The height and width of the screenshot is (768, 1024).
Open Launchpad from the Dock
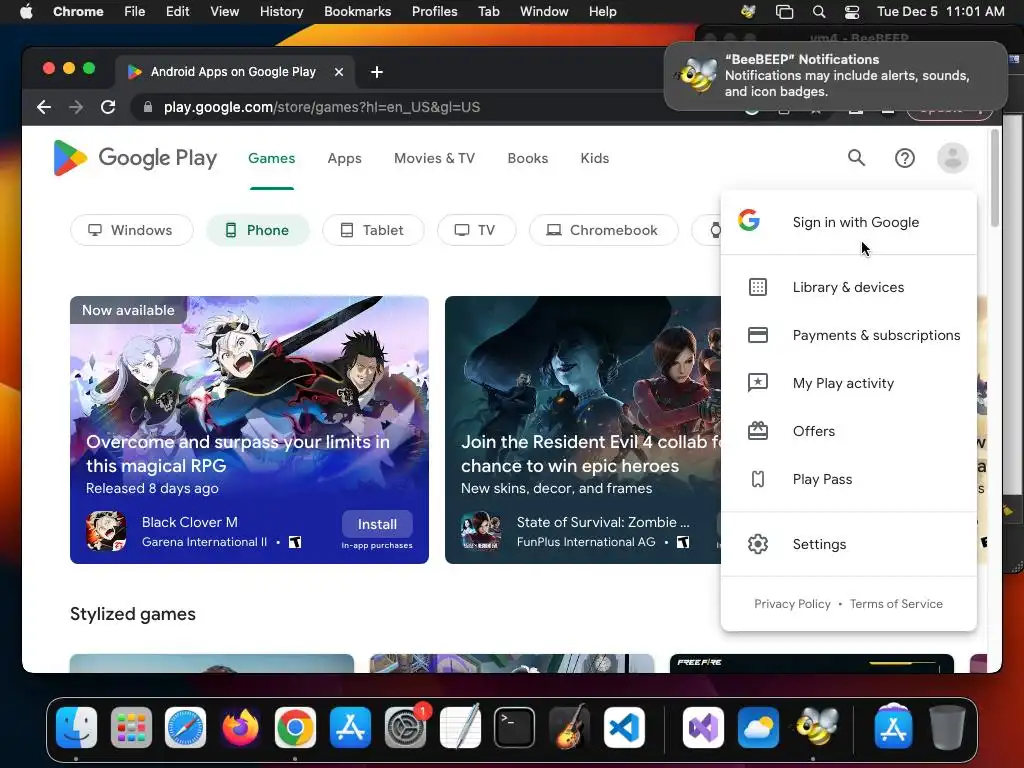131,728
